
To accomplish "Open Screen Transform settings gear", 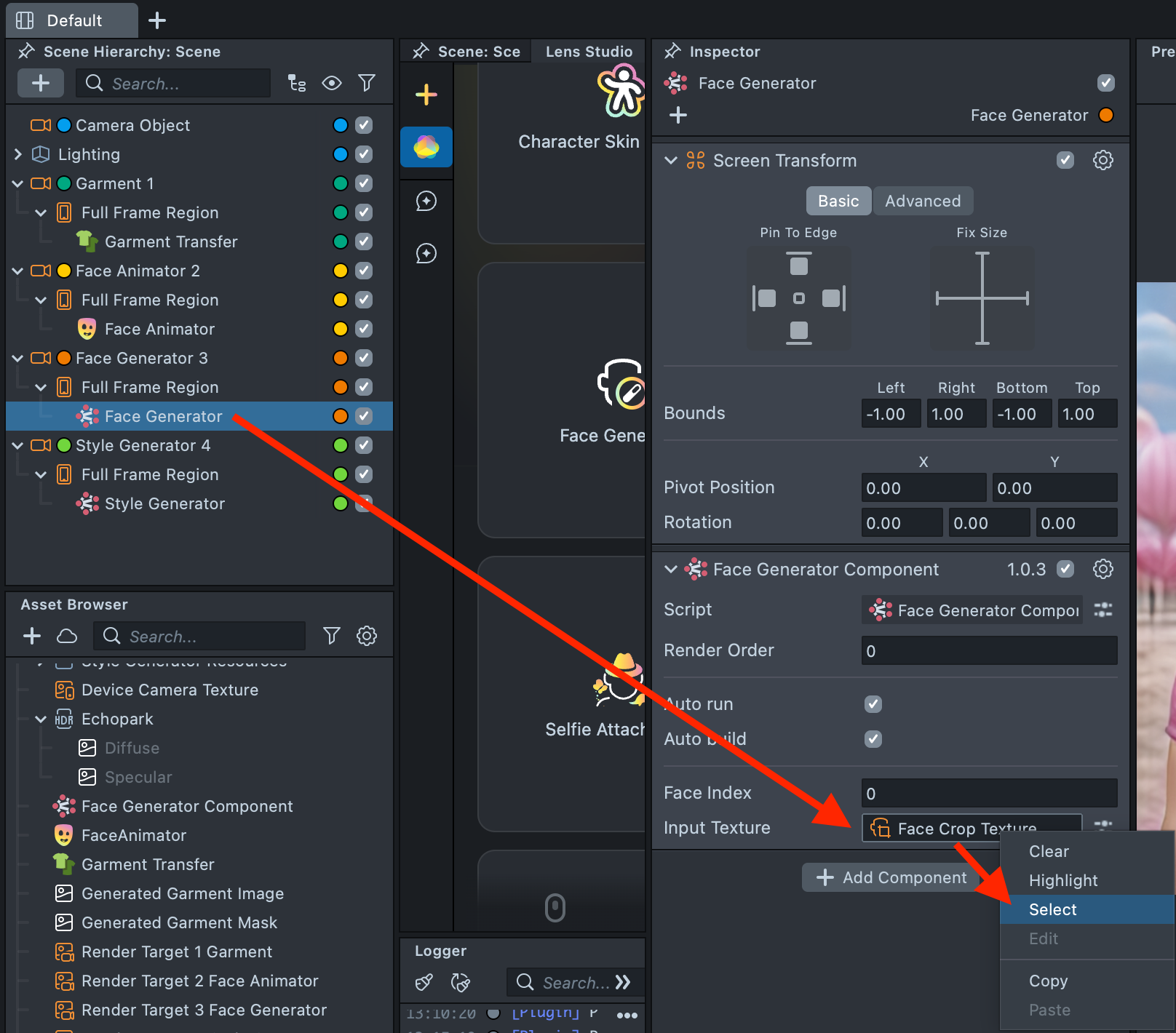I will [x=1102, y=160].
